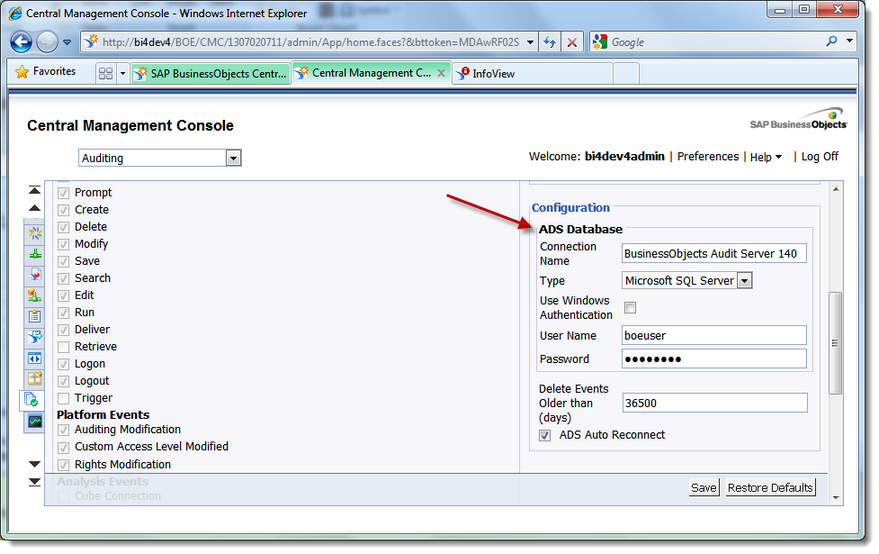Click the colorful pinwheel sidebar icon

coord(35,233)
